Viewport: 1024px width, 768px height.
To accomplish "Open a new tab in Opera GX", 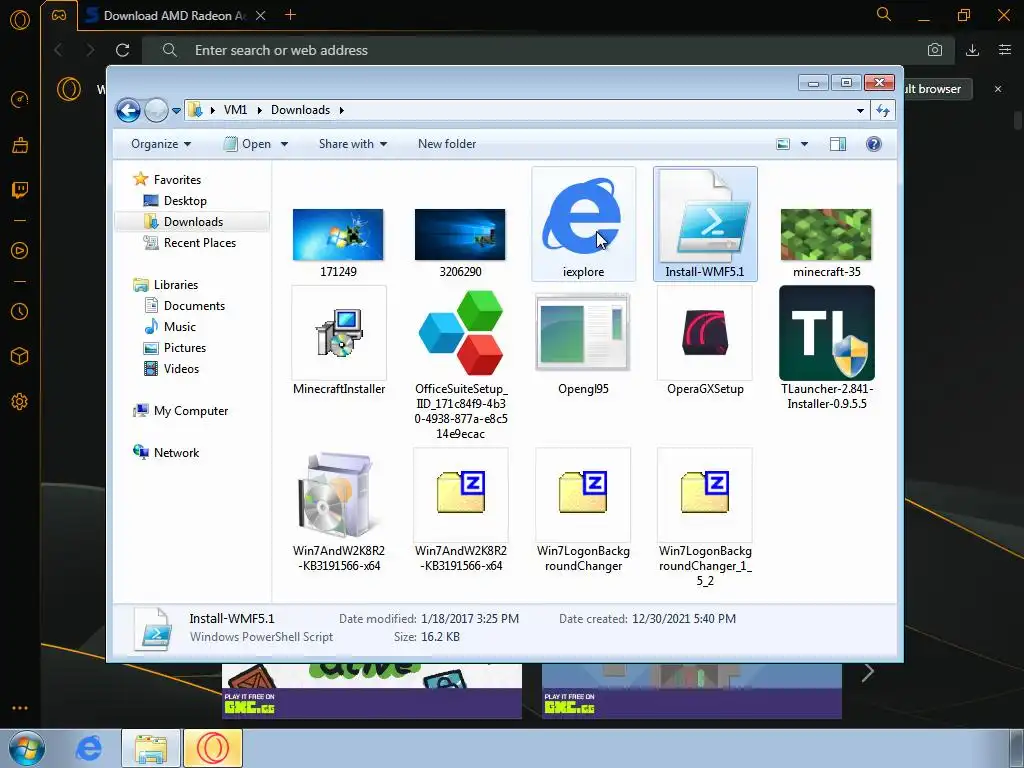I will (291, 15).
